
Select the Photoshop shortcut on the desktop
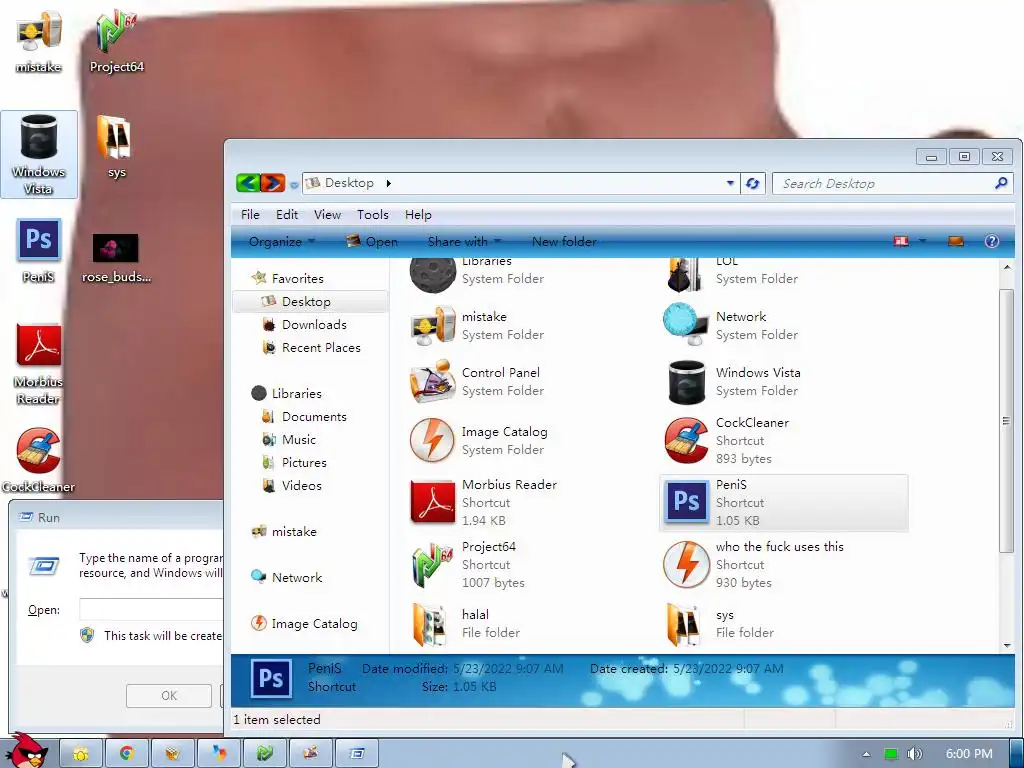[39, 251]
